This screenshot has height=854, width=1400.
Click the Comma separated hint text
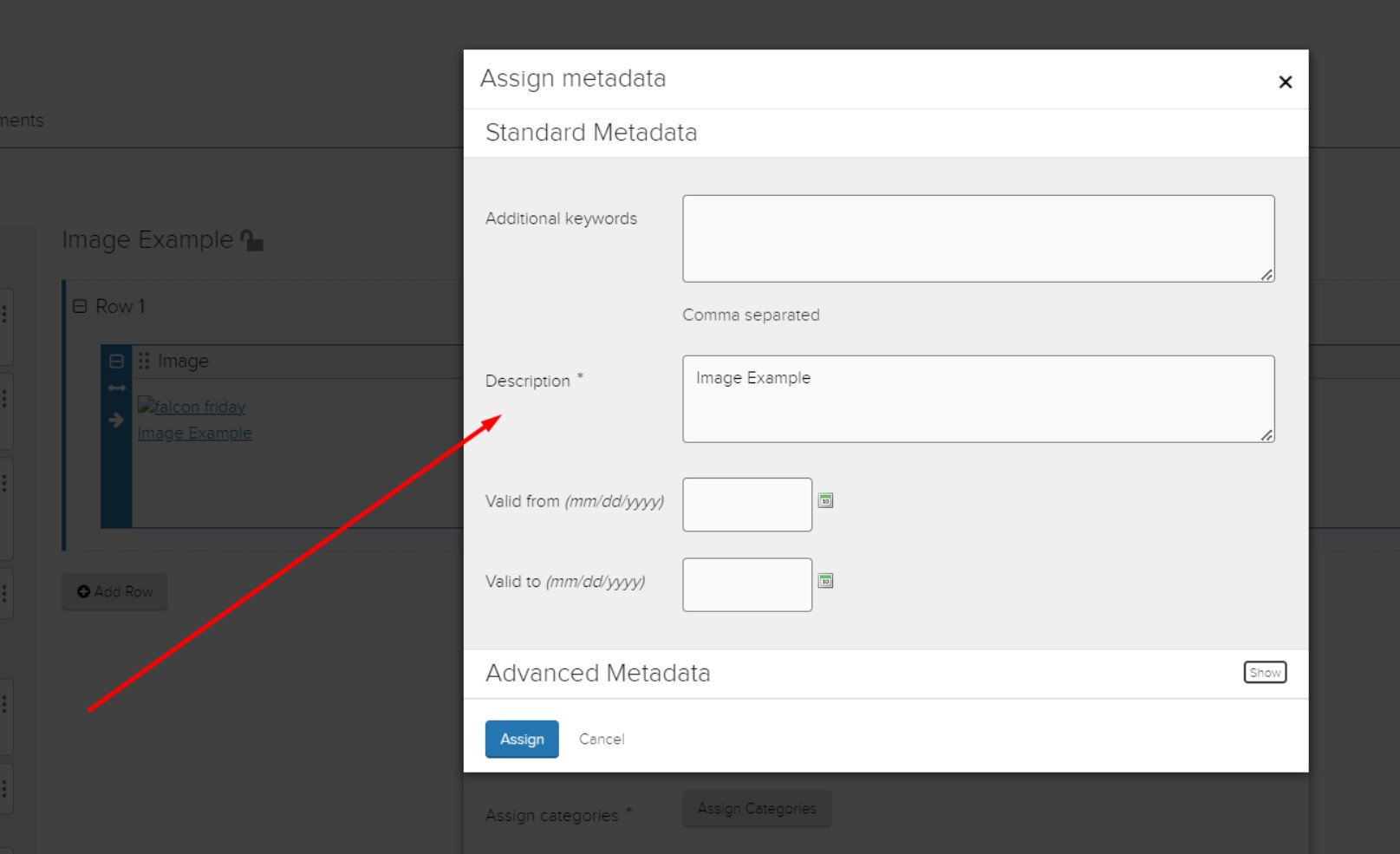[x=751, y=315]
